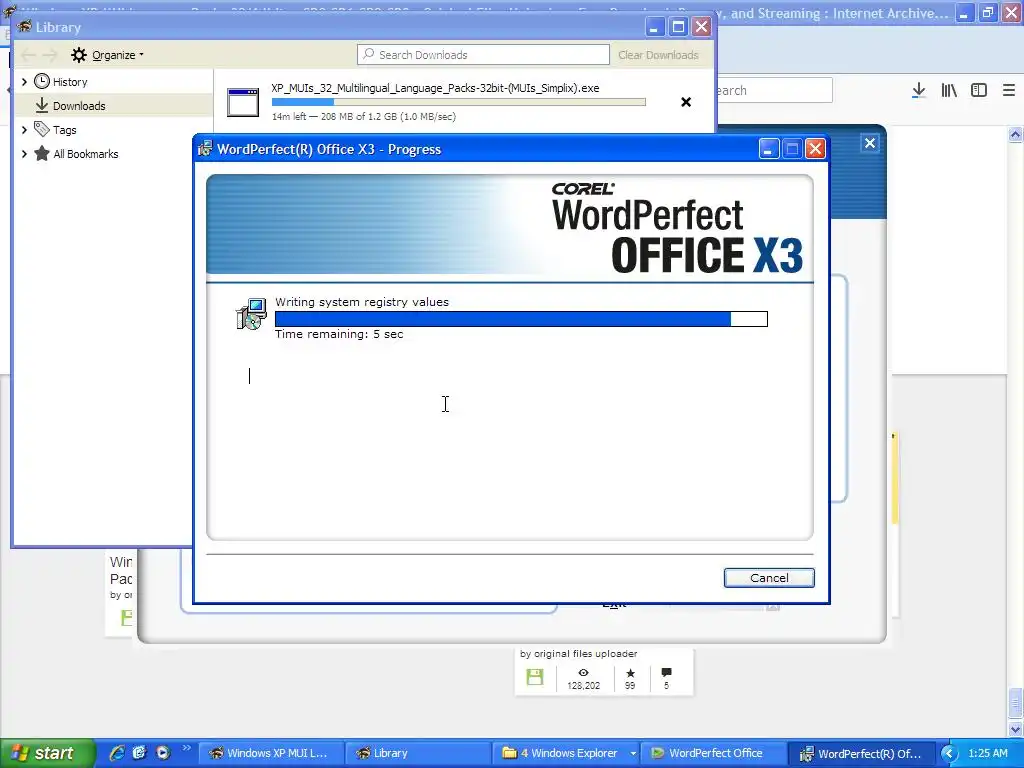1024x768 pixels.
Task: Click the installation progress bar
Action: 521,319
